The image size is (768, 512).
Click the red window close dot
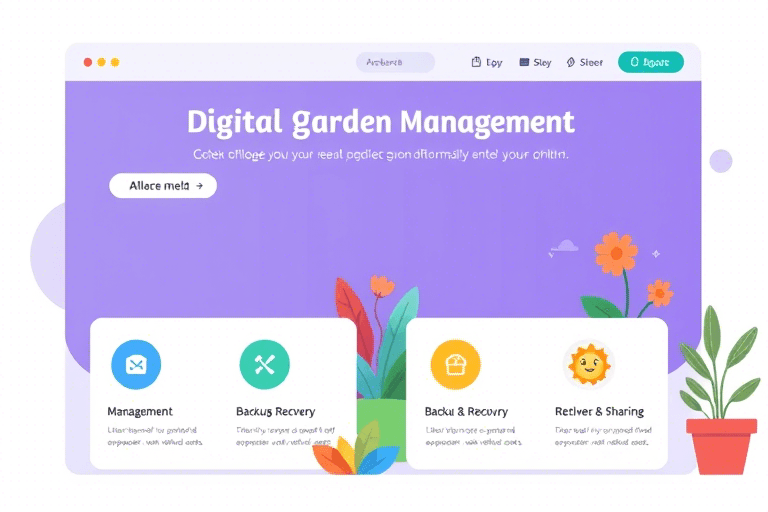[x=88, y=62]
